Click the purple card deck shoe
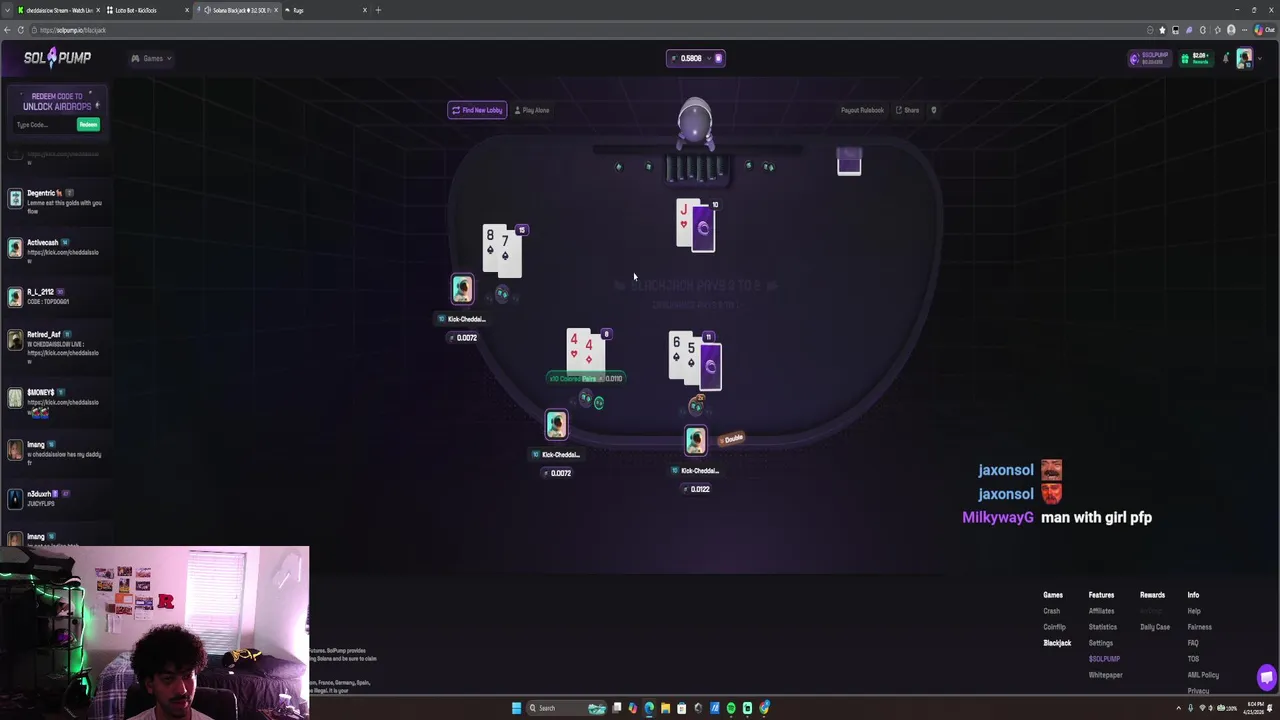1280x720 pixels. tap(849, 162)
